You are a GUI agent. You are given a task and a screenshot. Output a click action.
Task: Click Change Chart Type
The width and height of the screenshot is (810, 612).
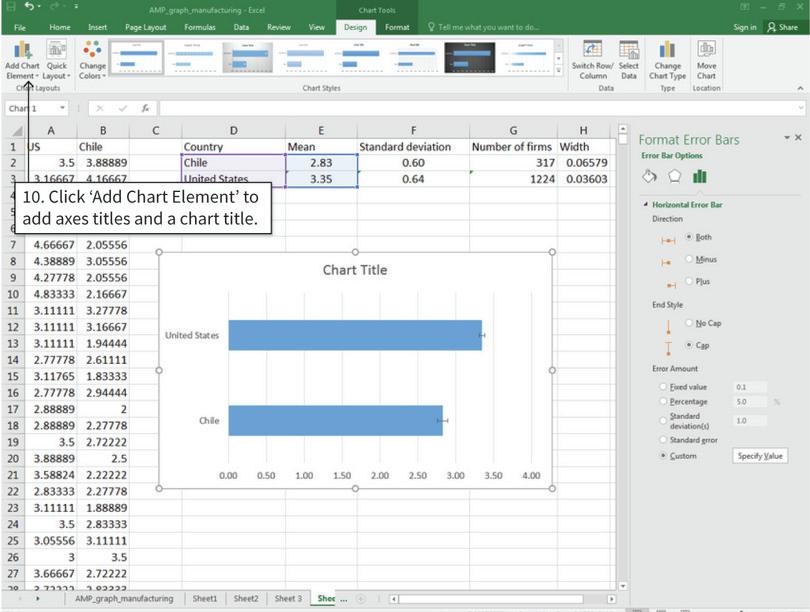tap(668, 62)
